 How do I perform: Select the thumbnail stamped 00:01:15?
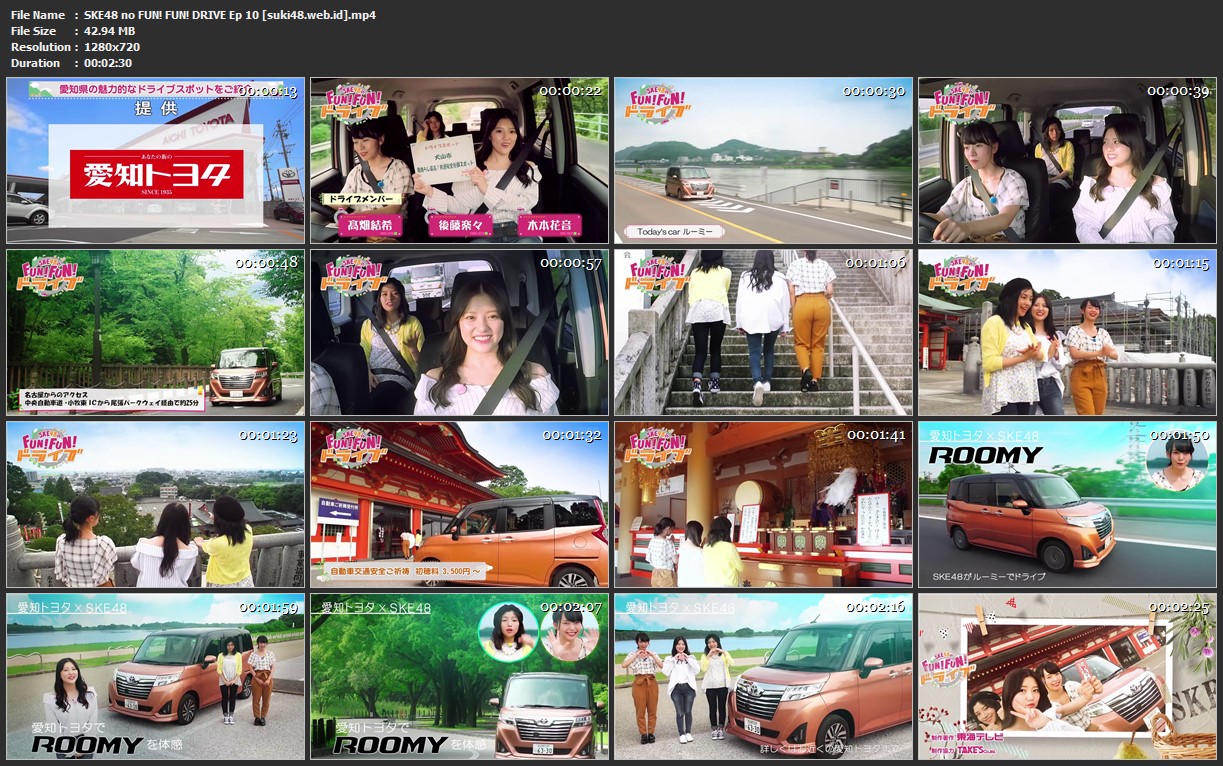point(1067,332)
